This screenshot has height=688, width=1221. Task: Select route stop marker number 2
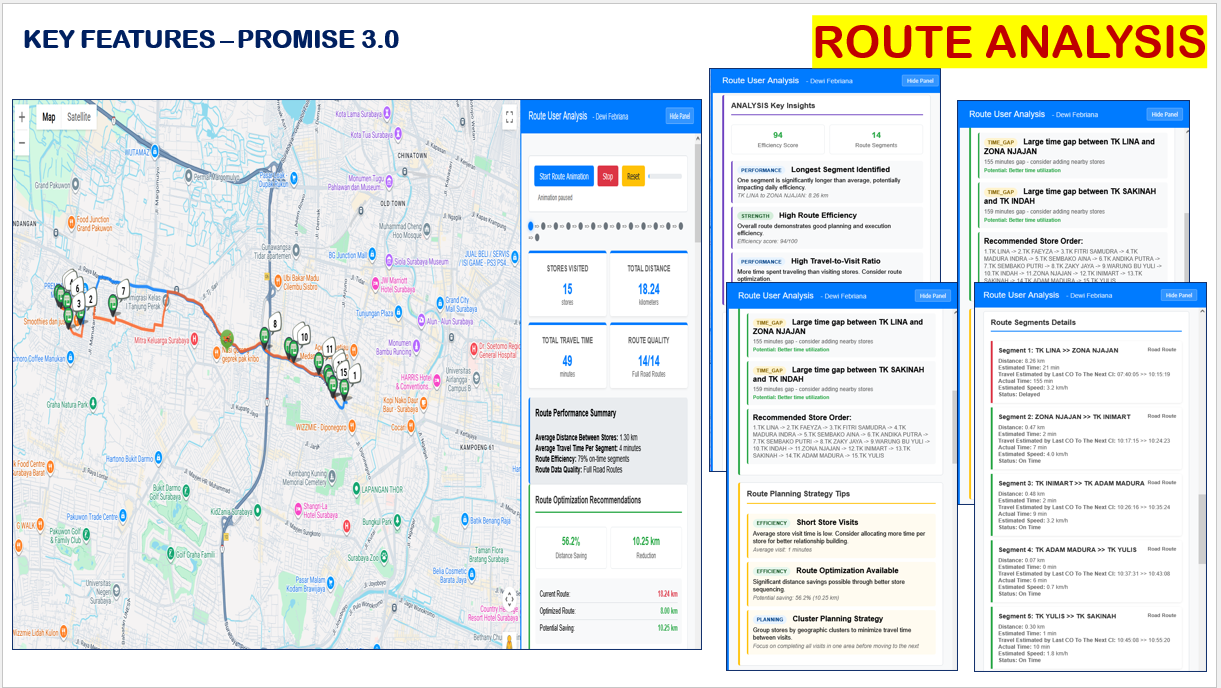(x=91, y=299)
